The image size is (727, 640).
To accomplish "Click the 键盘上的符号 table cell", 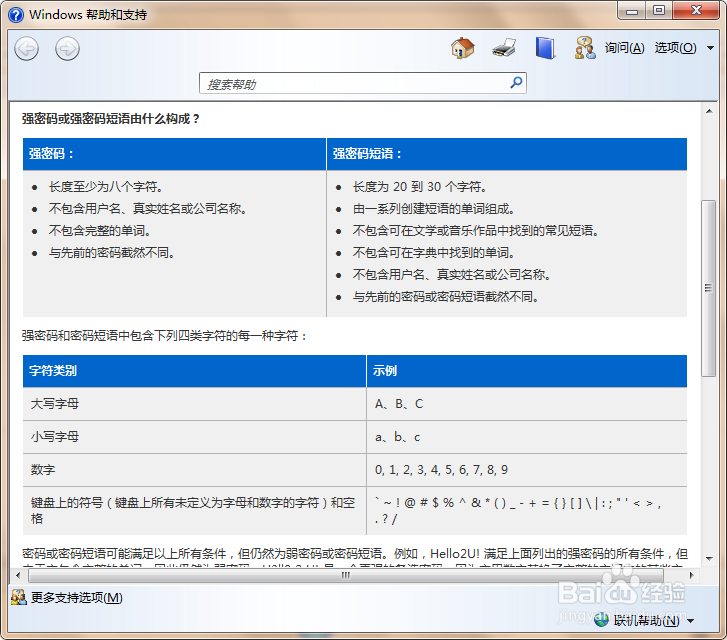I will [195, 511].
